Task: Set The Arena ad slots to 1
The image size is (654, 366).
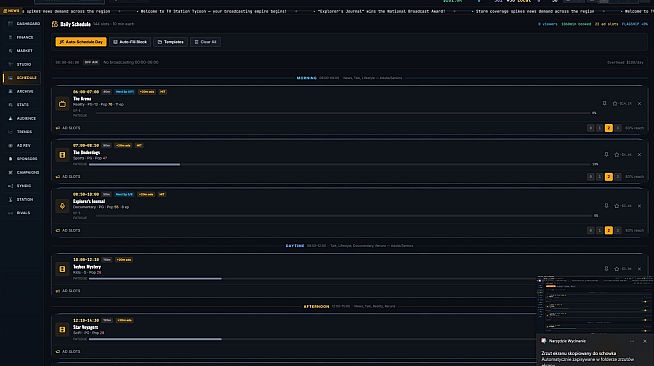Action: pos(600,128)
